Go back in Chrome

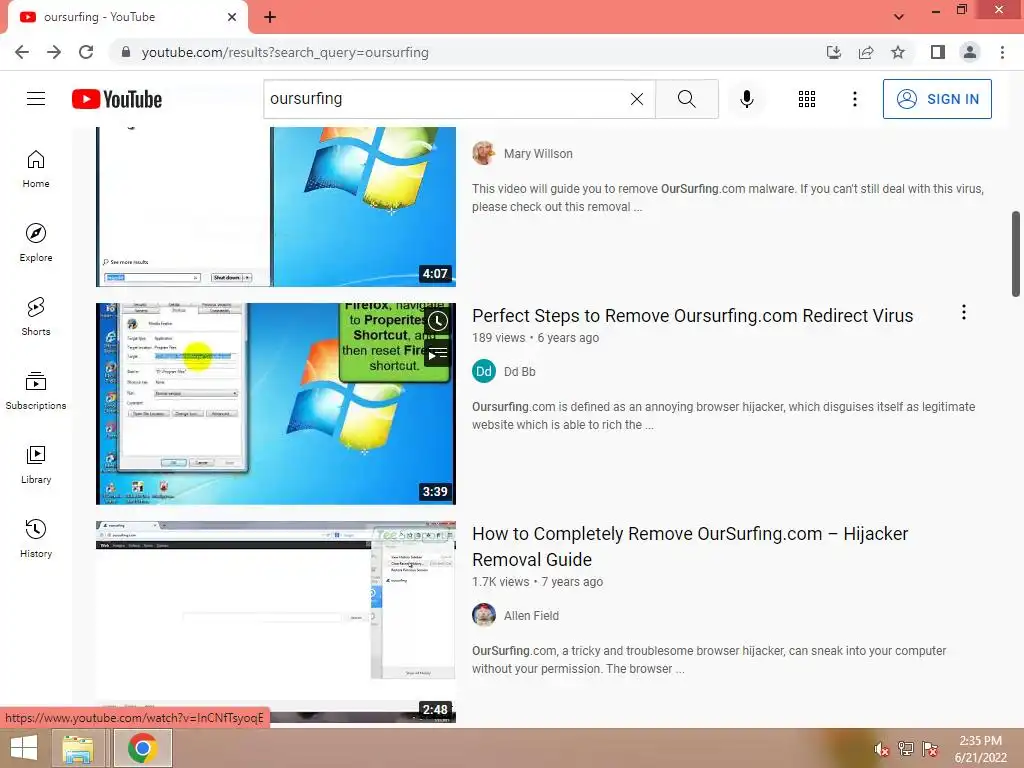[22, 52]
